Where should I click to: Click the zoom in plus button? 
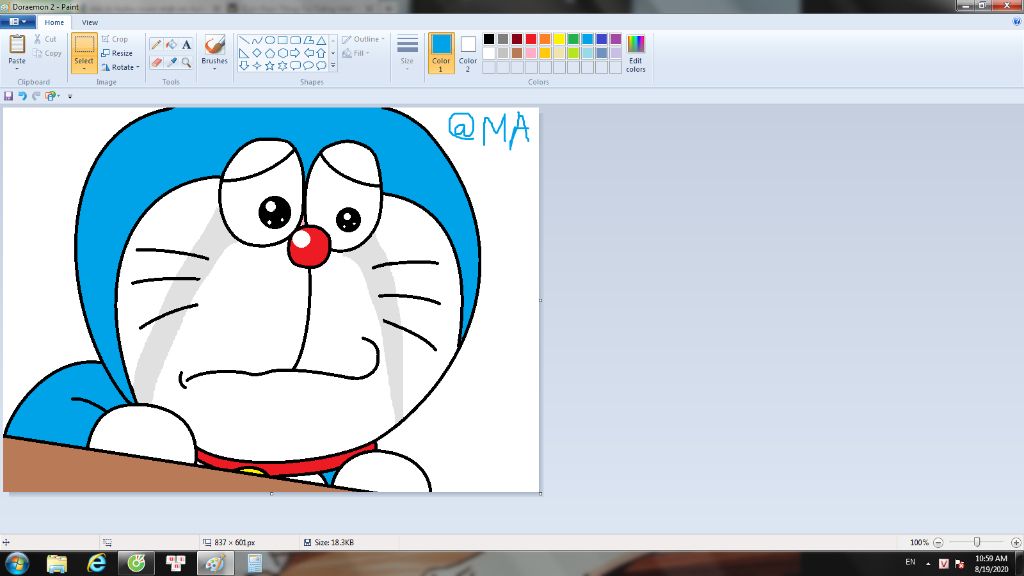[x=1016, y=543]
